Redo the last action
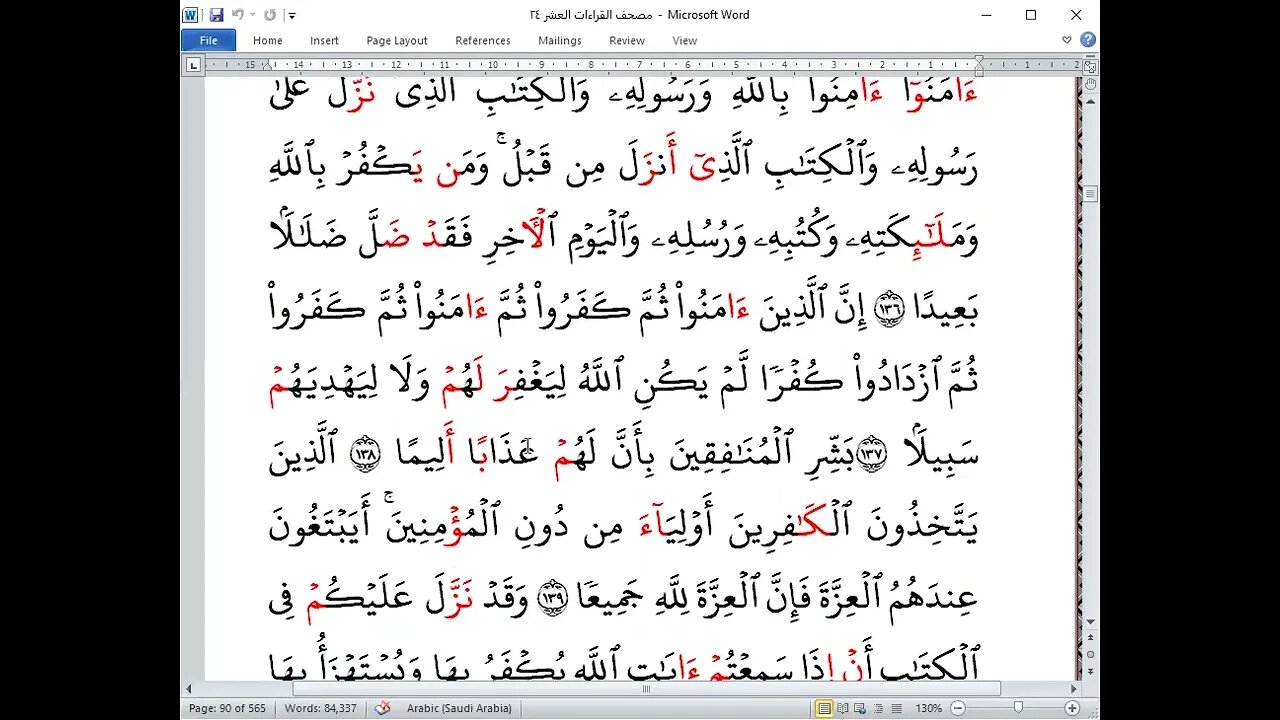The height and width of the screenshot is (720, 1280). [x=270, y=15]
